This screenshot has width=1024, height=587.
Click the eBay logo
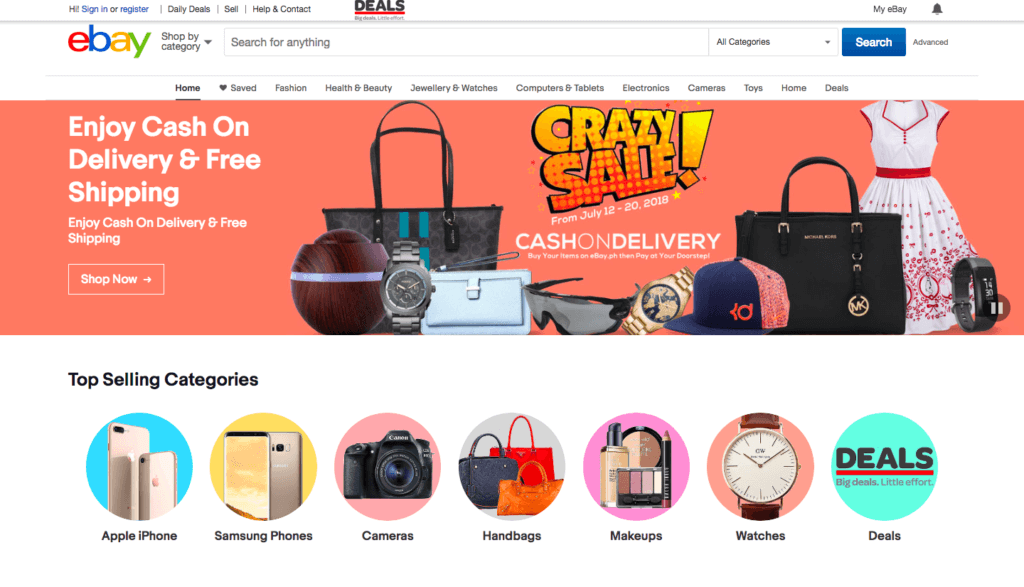click(x=110, y=41)
